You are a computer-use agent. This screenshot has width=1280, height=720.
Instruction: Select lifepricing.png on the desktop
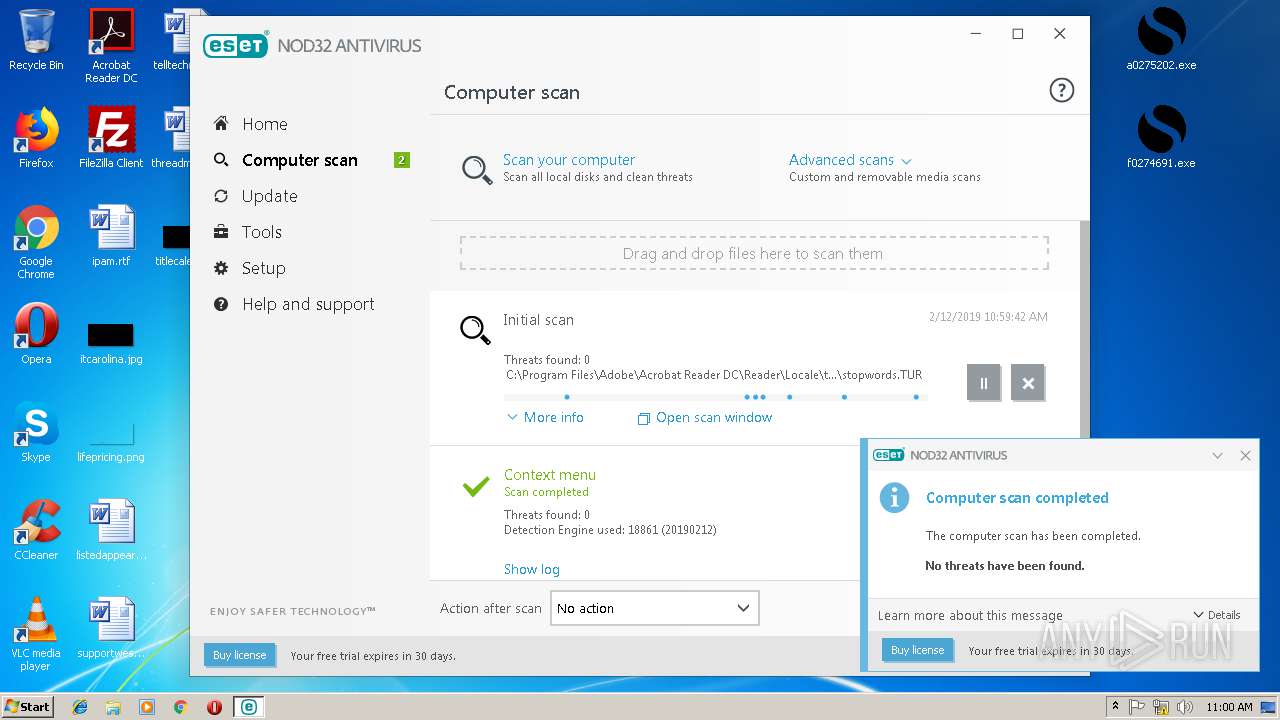[x=111, y=442]
